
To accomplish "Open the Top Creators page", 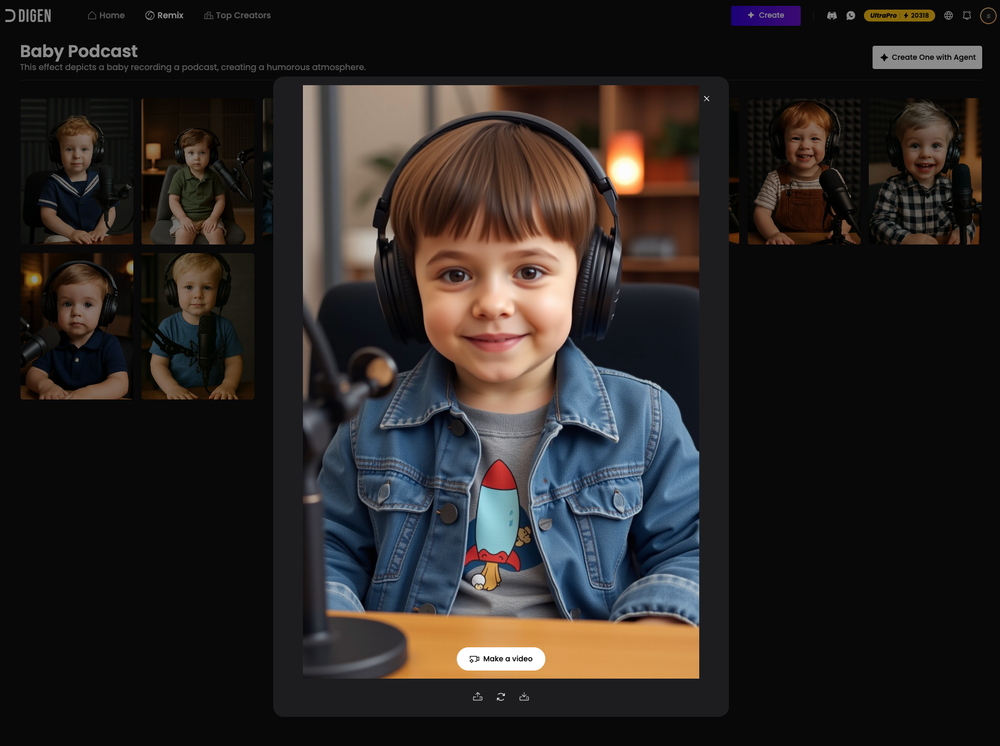I will [237, 15].
